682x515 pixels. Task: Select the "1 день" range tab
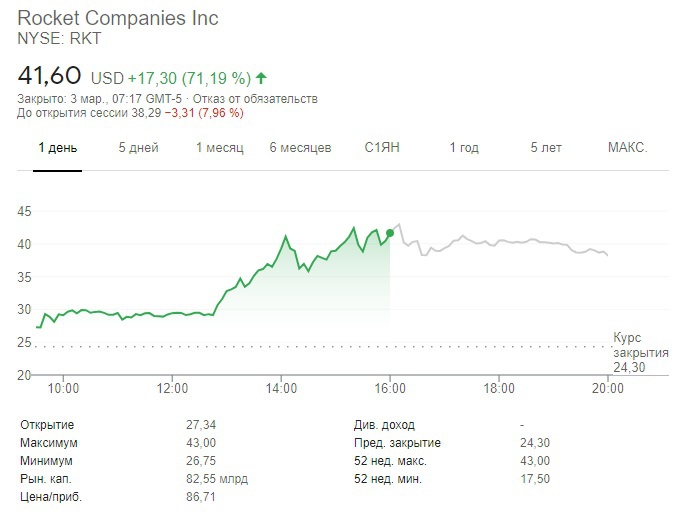(x=57, y=148)
